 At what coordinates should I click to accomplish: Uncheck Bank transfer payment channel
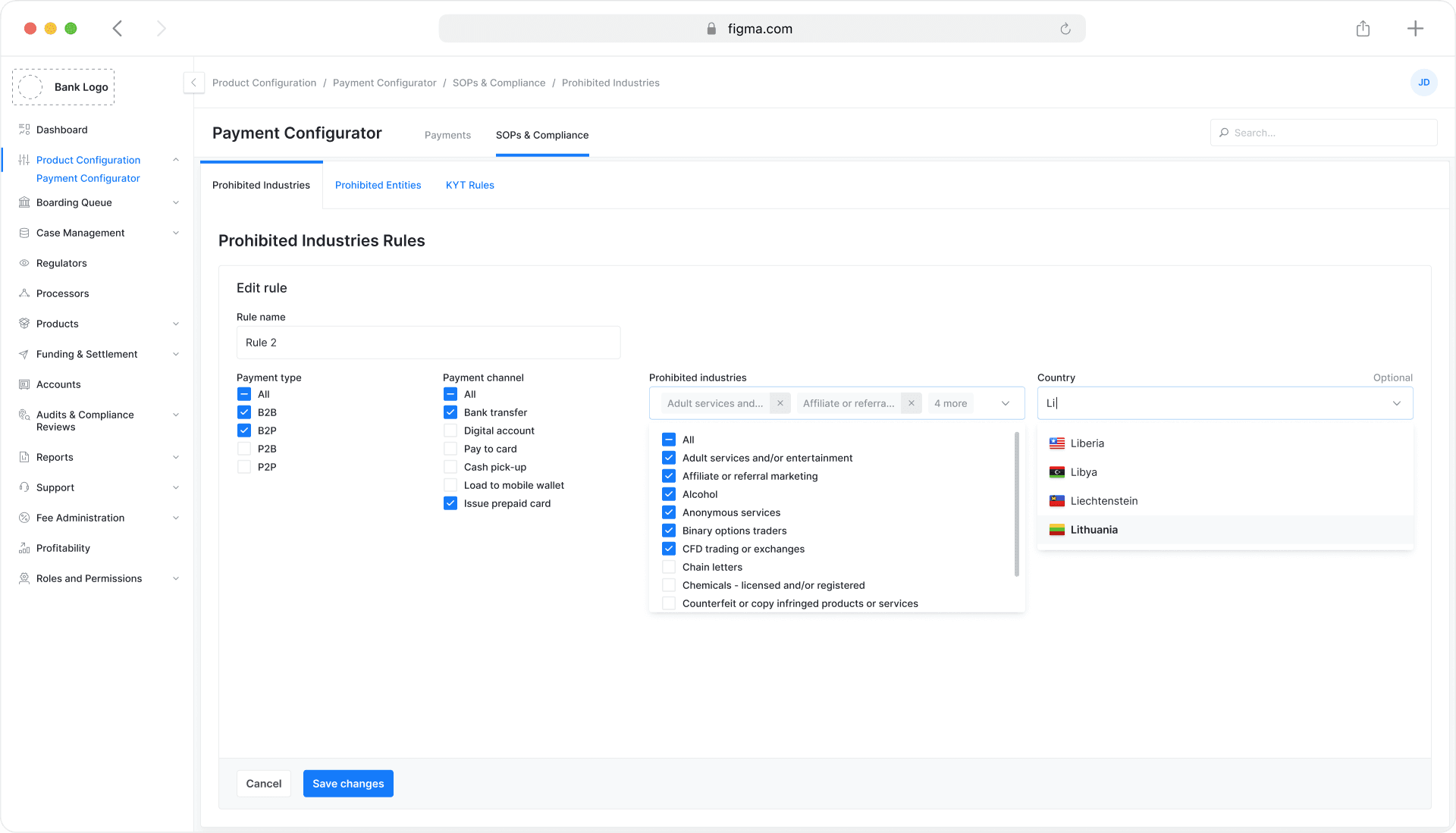coord(450,412)
